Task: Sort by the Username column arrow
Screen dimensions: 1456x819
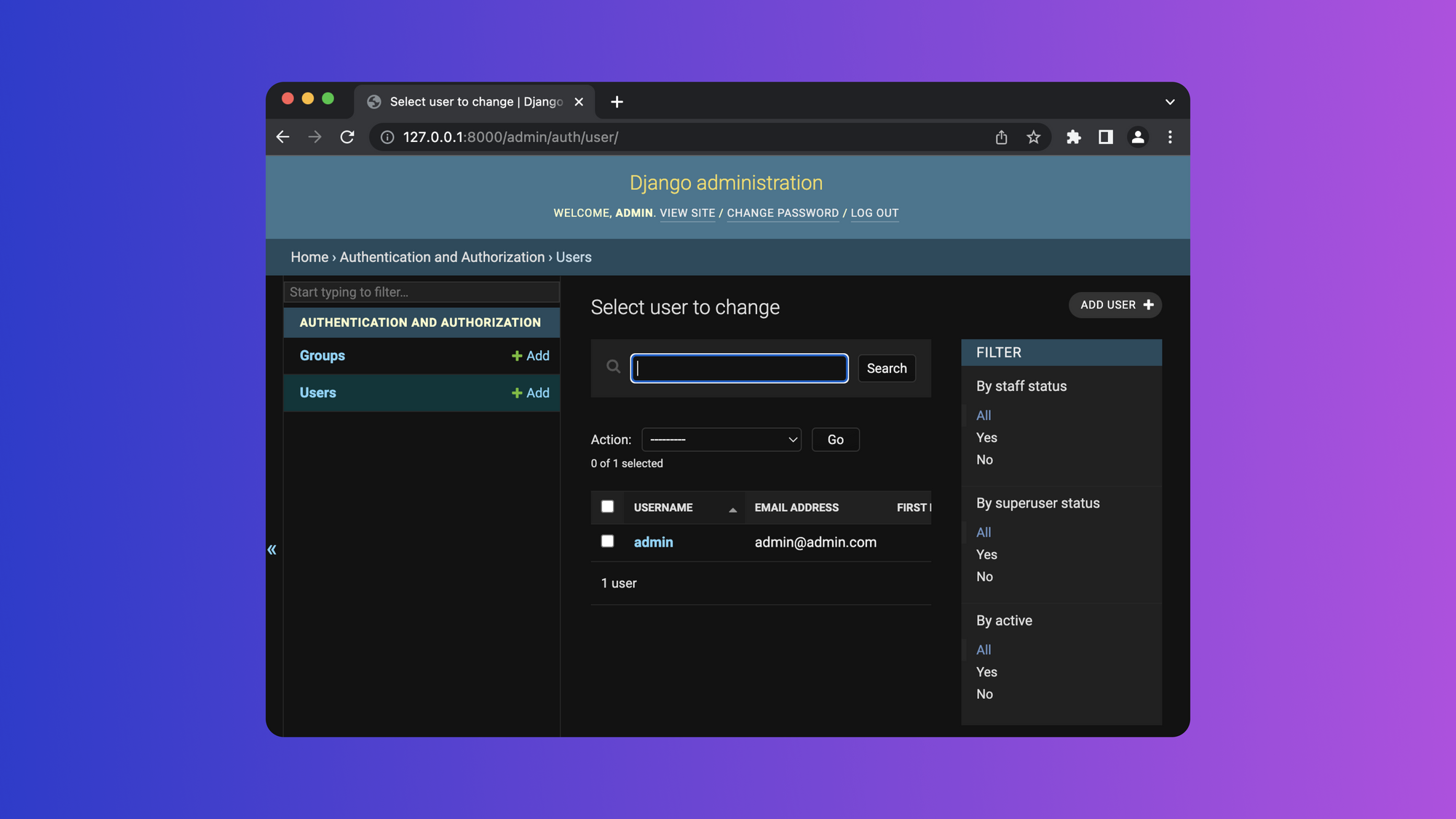Action: coord(732,510)
